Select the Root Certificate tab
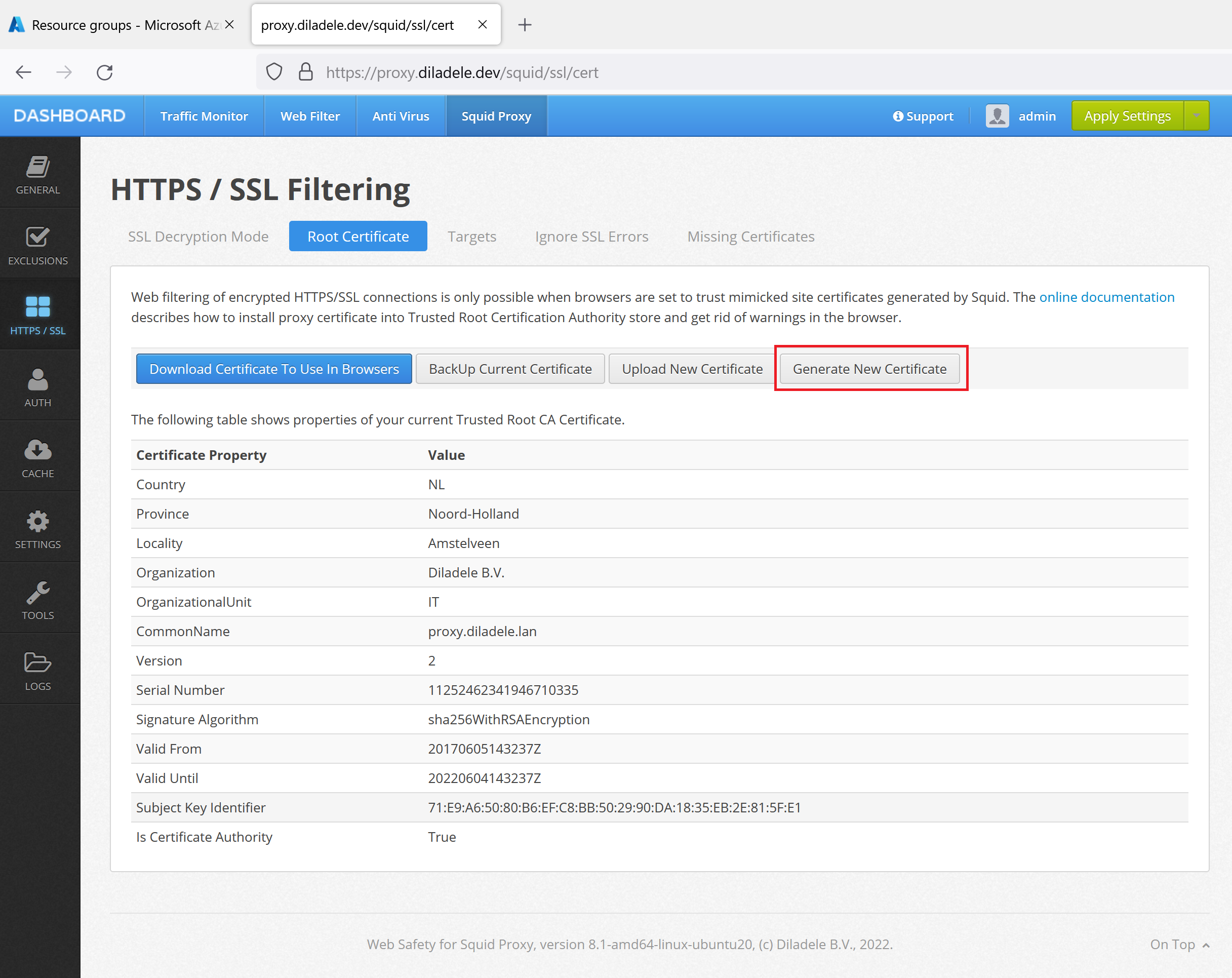 pyautogui.click(x=357, y=236)
